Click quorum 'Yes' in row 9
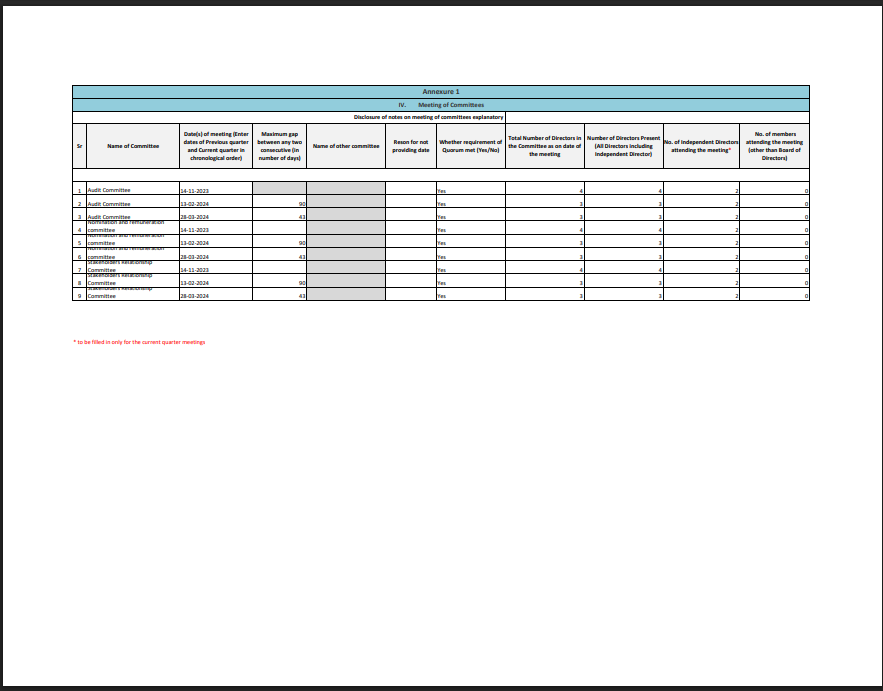Screen dimensions: 883x691 coord(442,296)
